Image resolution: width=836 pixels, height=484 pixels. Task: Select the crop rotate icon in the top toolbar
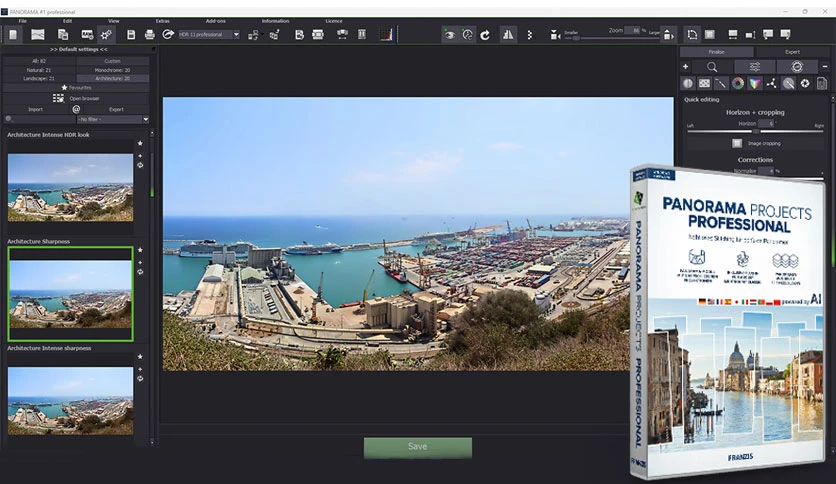point(692,35)
